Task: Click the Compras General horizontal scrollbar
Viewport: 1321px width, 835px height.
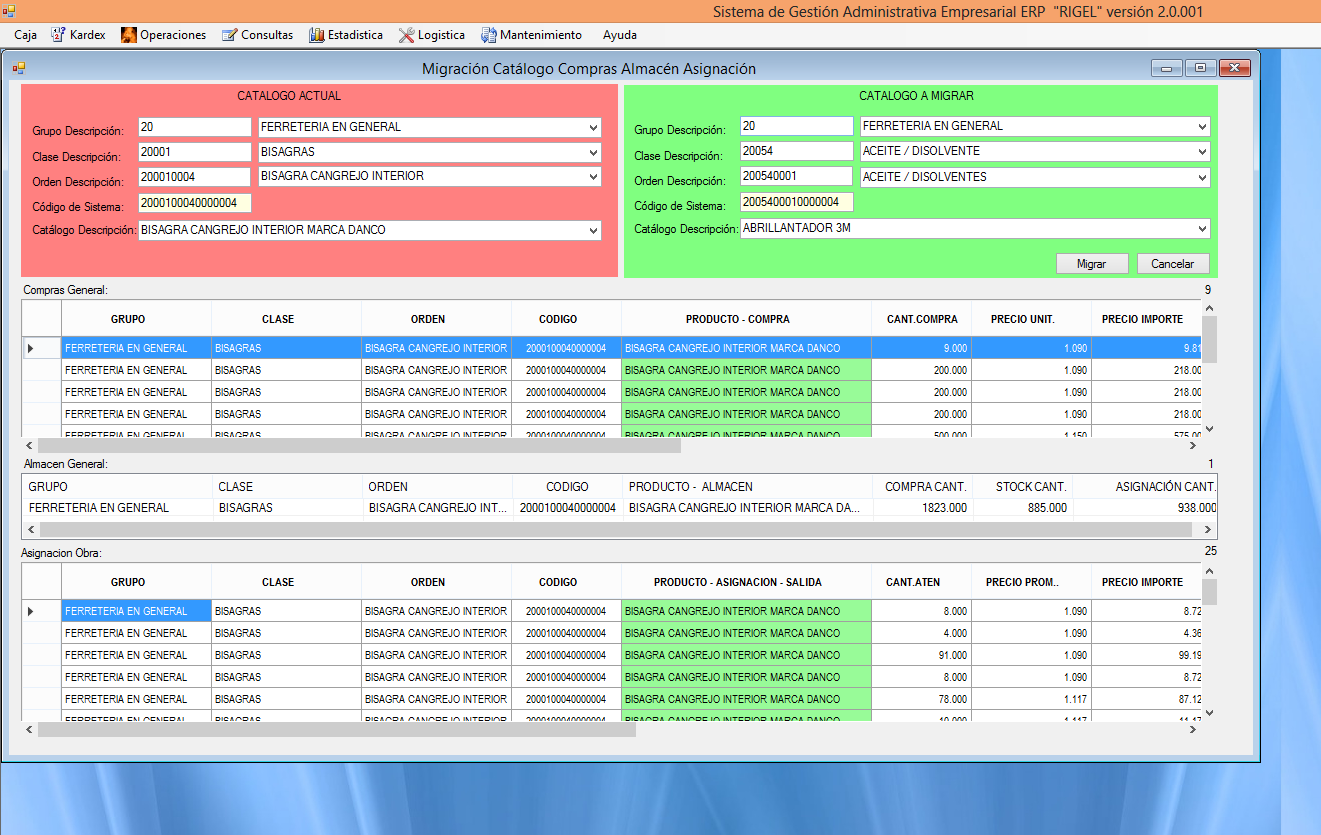Action: (360, 446)
